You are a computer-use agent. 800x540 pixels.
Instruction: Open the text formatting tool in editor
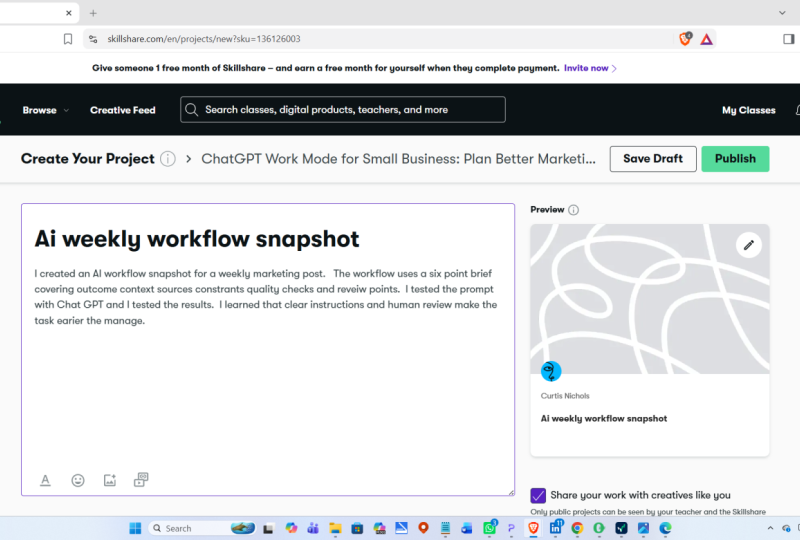[x=45, y=480]
